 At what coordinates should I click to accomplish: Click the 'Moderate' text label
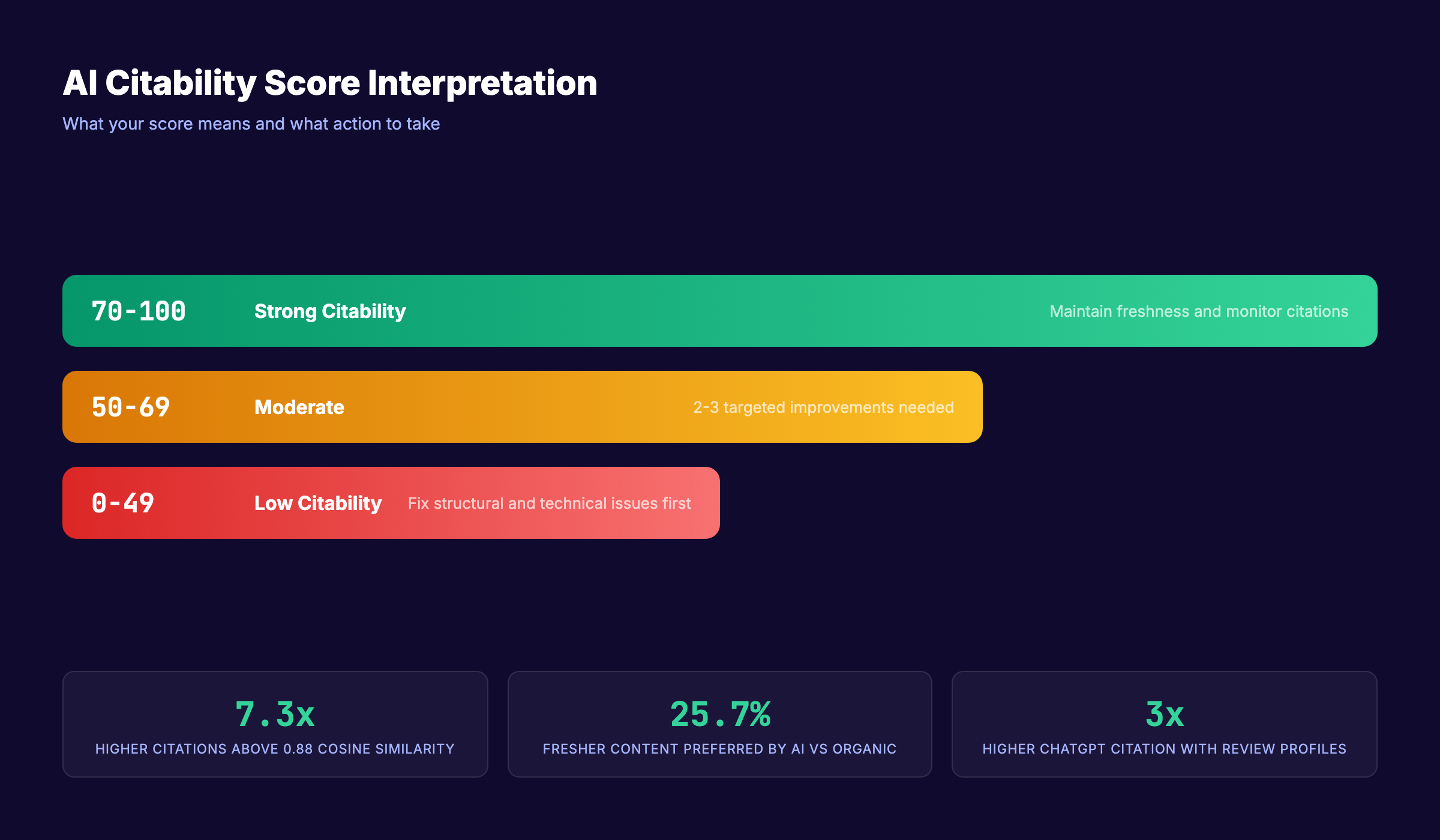coord(299,407)
